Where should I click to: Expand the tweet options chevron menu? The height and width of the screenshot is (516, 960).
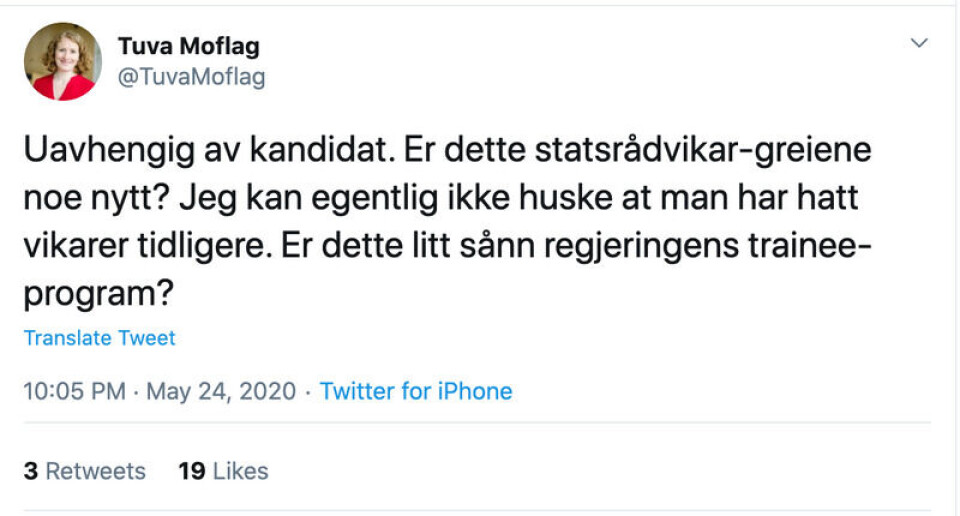pos(919,43)
